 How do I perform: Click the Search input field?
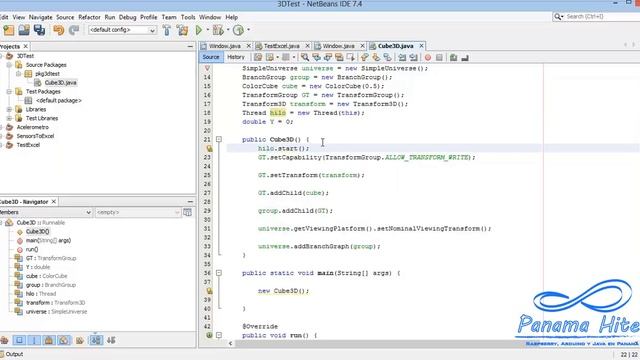[601, 17]
